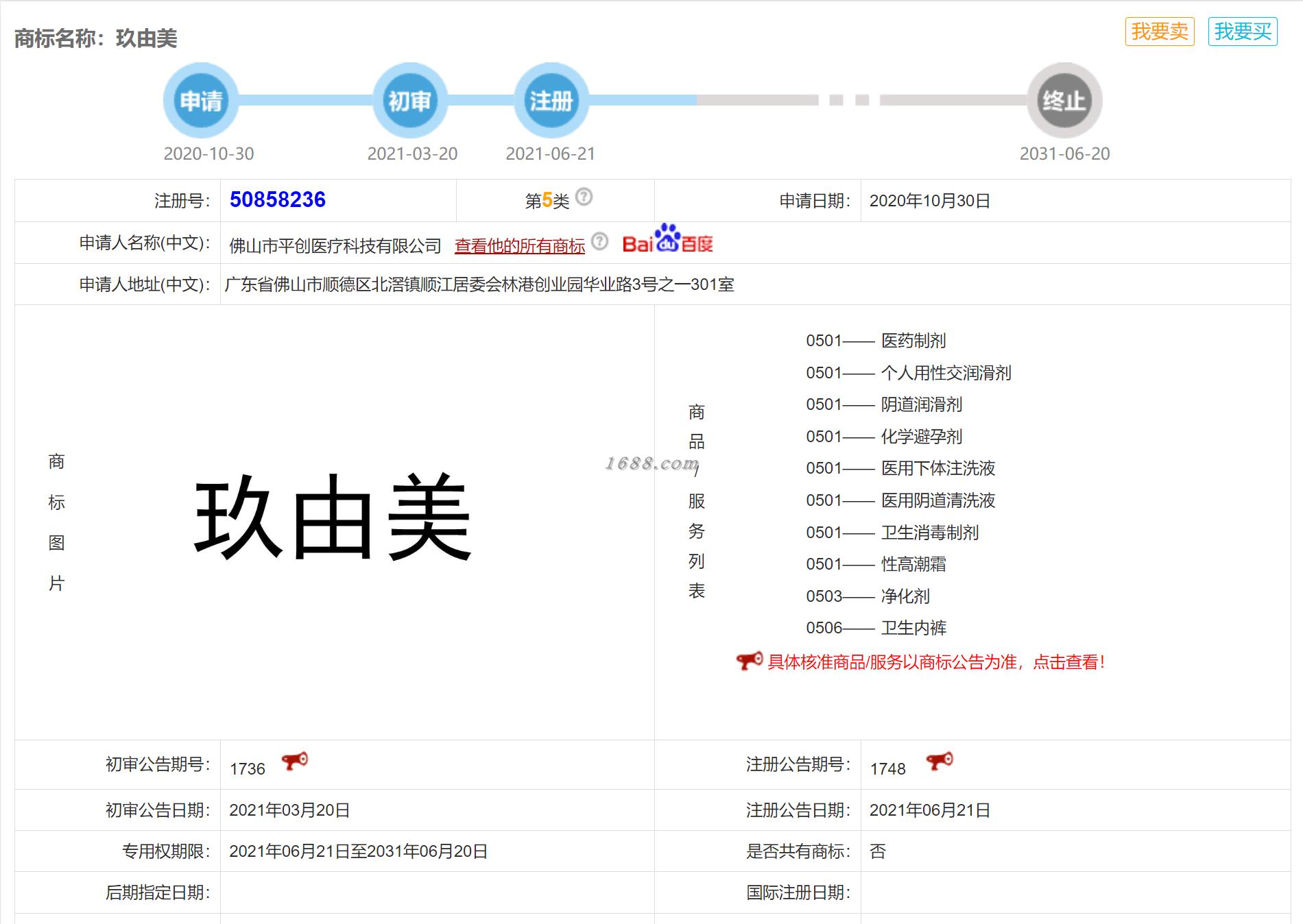Click timeline date 2020-10-30
The image size is (1303, 924).
208,154
